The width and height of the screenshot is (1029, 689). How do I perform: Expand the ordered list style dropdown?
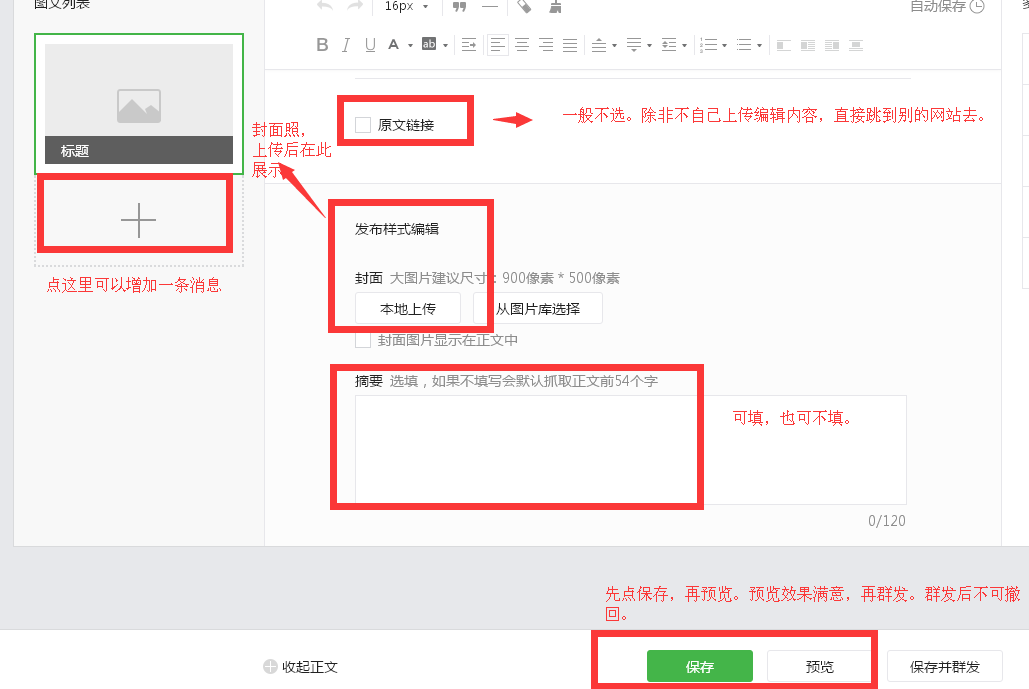point(723,46)
